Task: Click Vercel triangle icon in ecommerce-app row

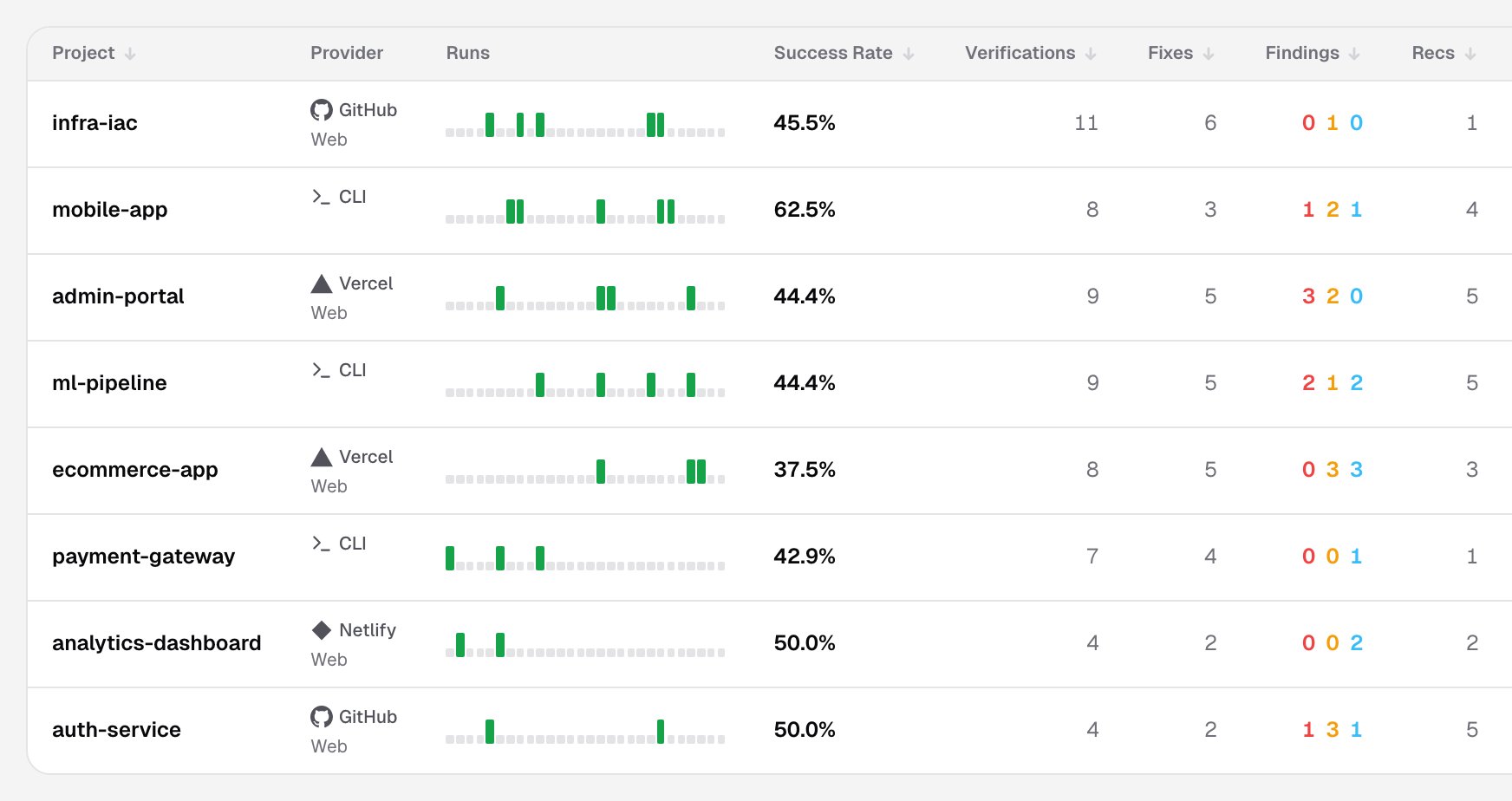Action: pyautogui.click(x=322, y=457)
